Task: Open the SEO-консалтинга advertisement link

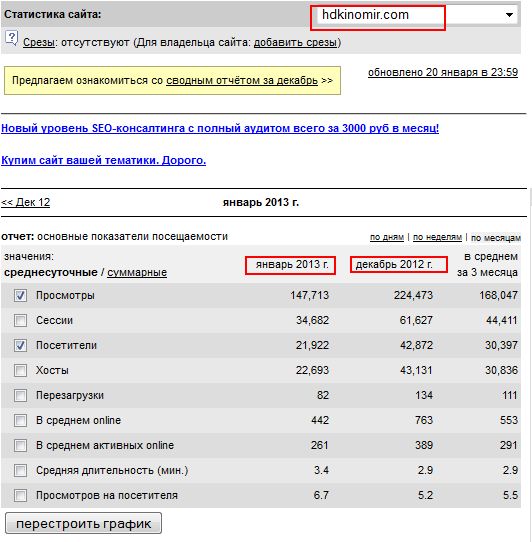Action: point(220,128)
